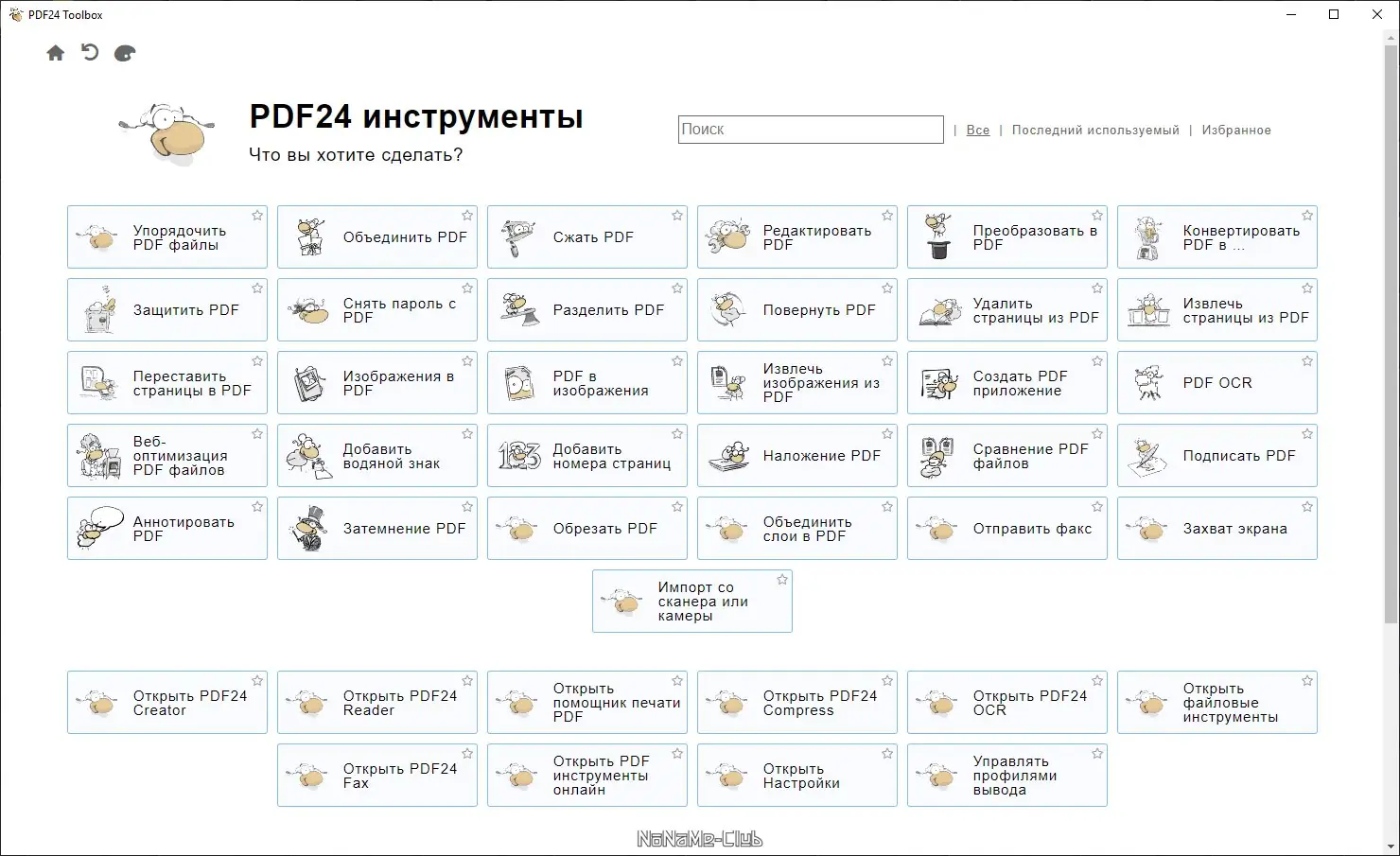Click the Снять пароль с PDF icon
The image size is (1400, 856).
(x=308, y=310)
